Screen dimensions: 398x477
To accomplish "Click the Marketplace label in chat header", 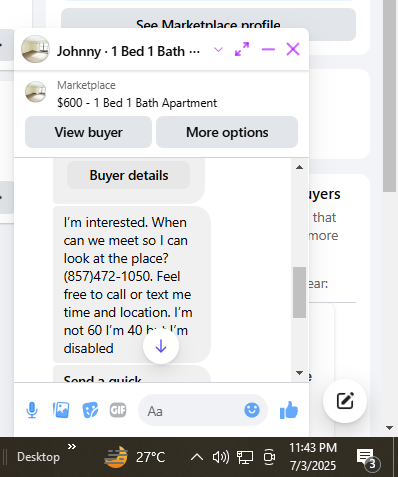I will [86, 85].
